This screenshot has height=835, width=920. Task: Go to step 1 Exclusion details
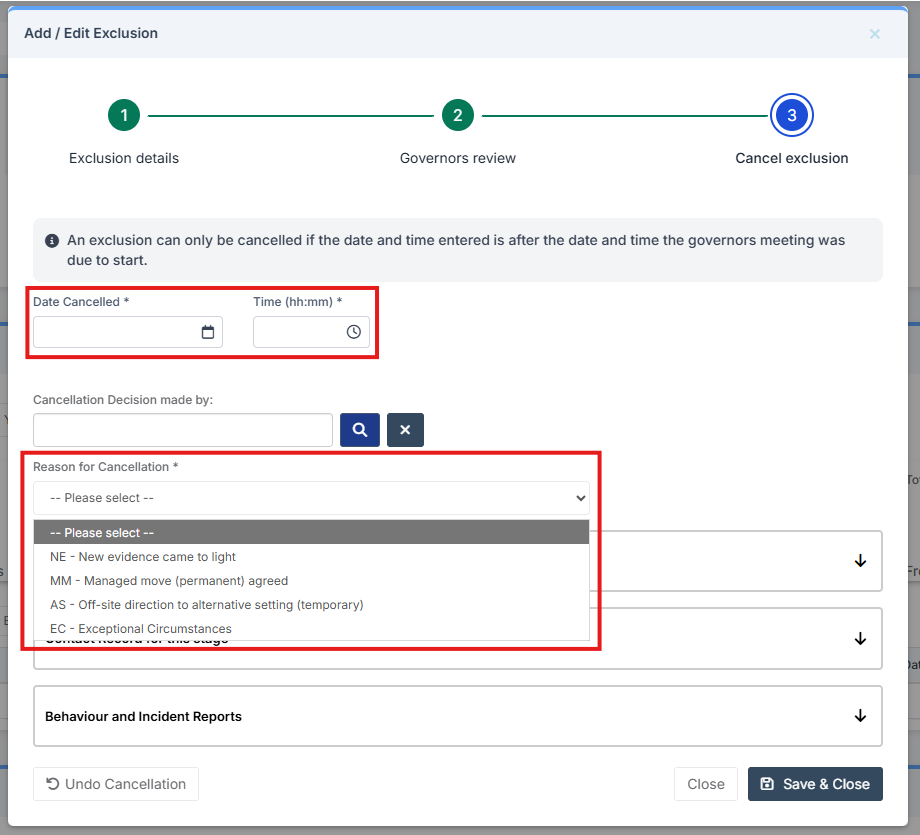[124, 115]
